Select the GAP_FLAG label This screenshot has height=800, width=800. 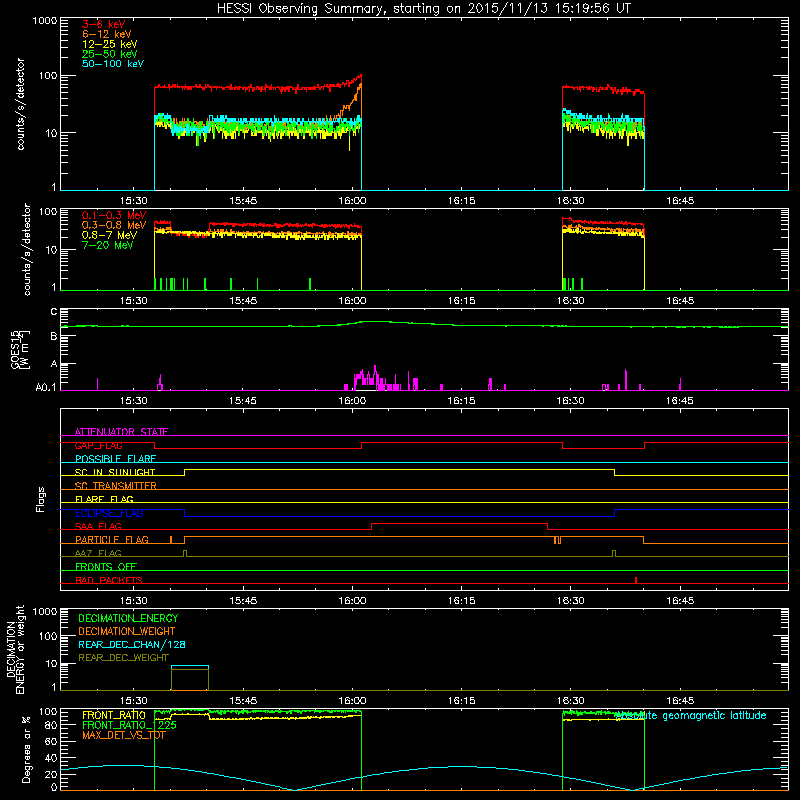(98, 445)
